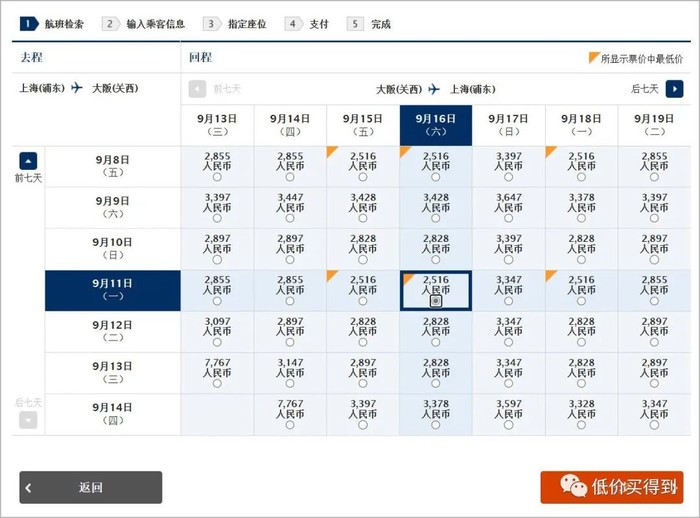Select the selected 2,516 fare radio button

(x=435, y=301)
